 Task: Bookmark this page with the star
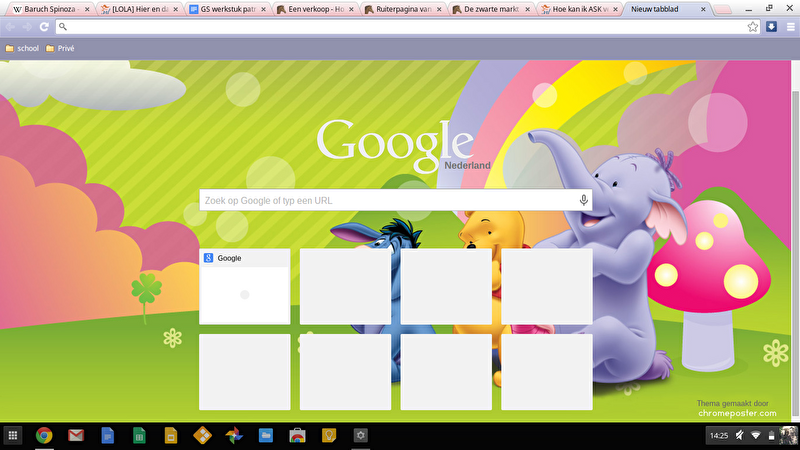(x=753, y=27)
